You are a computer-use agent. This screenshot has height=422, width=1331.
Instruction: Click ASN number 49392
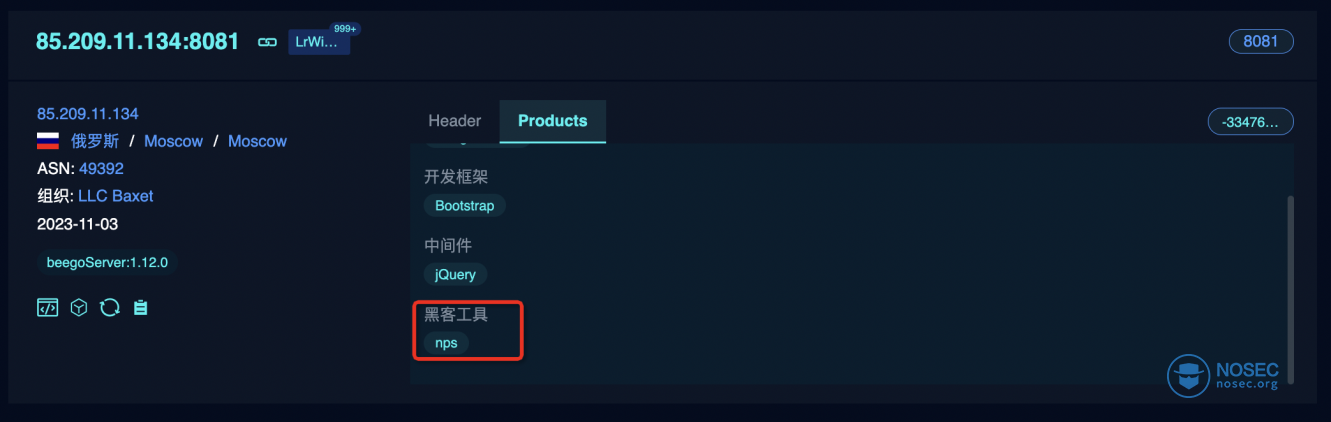click(x=101, y=169)
